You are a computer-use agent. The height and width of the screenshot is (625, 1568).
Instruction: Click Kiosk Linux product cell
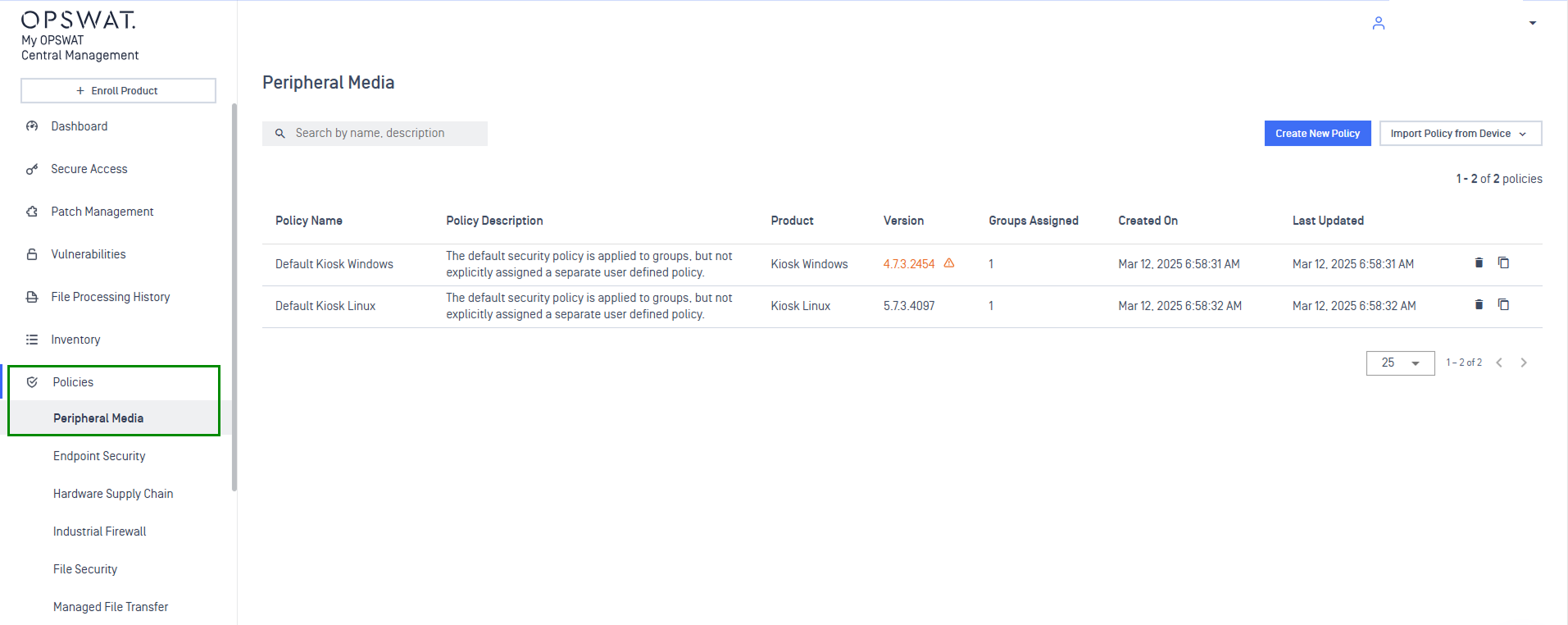click(800, 306)
